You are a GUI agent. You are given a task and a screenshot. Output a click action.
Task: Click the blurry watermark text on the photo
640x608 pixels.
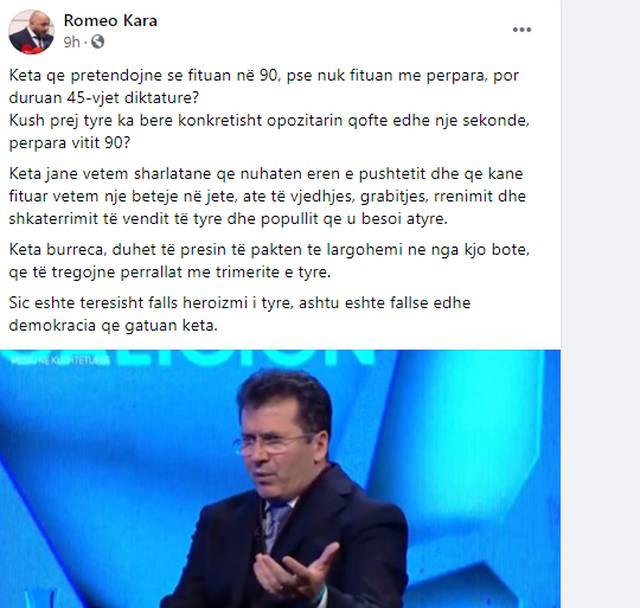click(60, 361)
